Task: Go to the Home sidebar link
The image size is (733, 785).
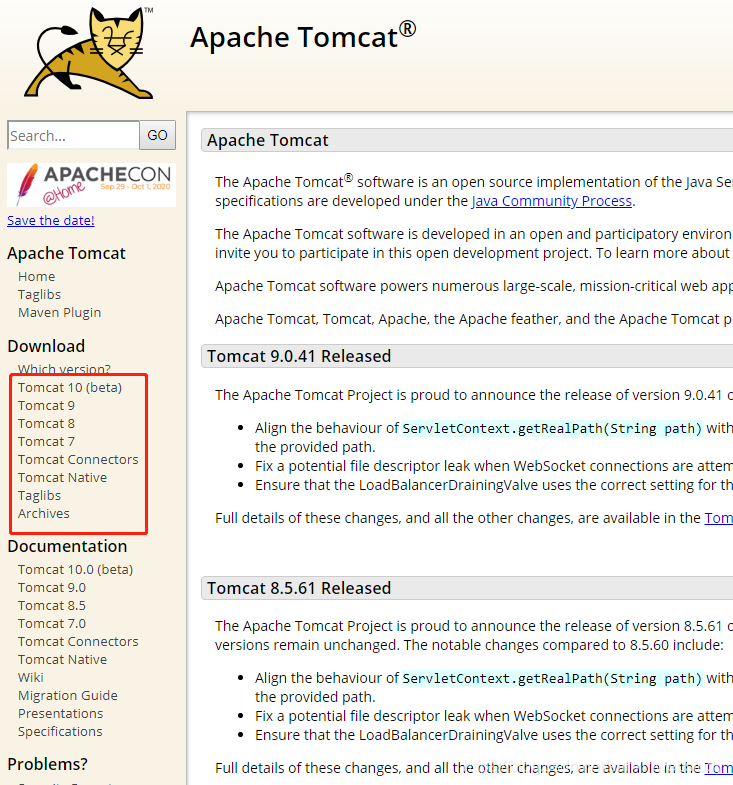Action: (x=37, y=276)
